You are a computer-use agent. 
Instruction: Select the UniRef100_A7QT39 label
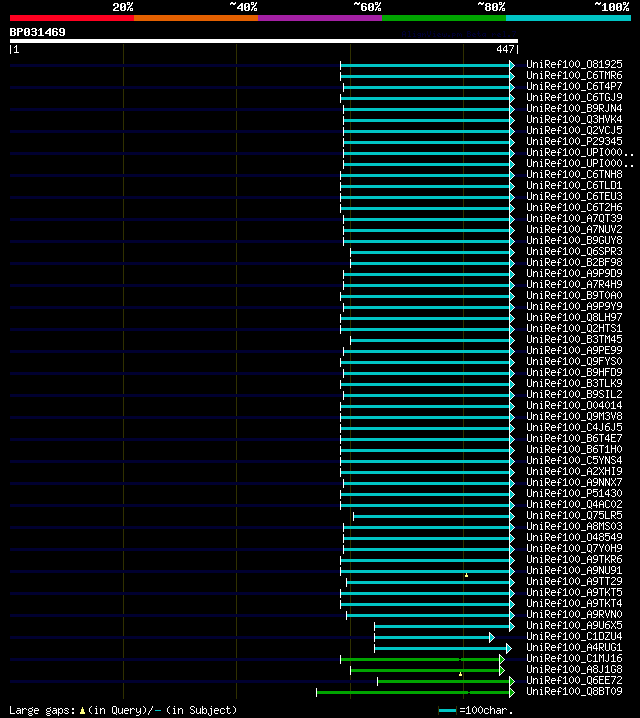click(574, 218)
